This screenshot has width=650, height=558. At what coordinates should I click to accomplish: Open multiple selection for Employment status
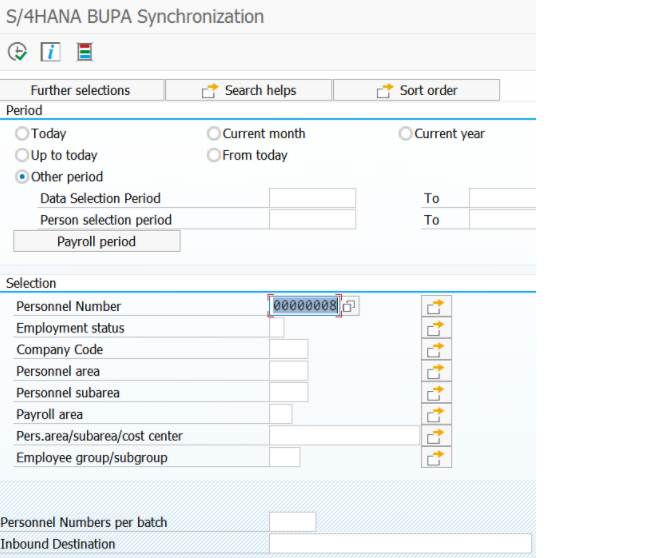436,328
